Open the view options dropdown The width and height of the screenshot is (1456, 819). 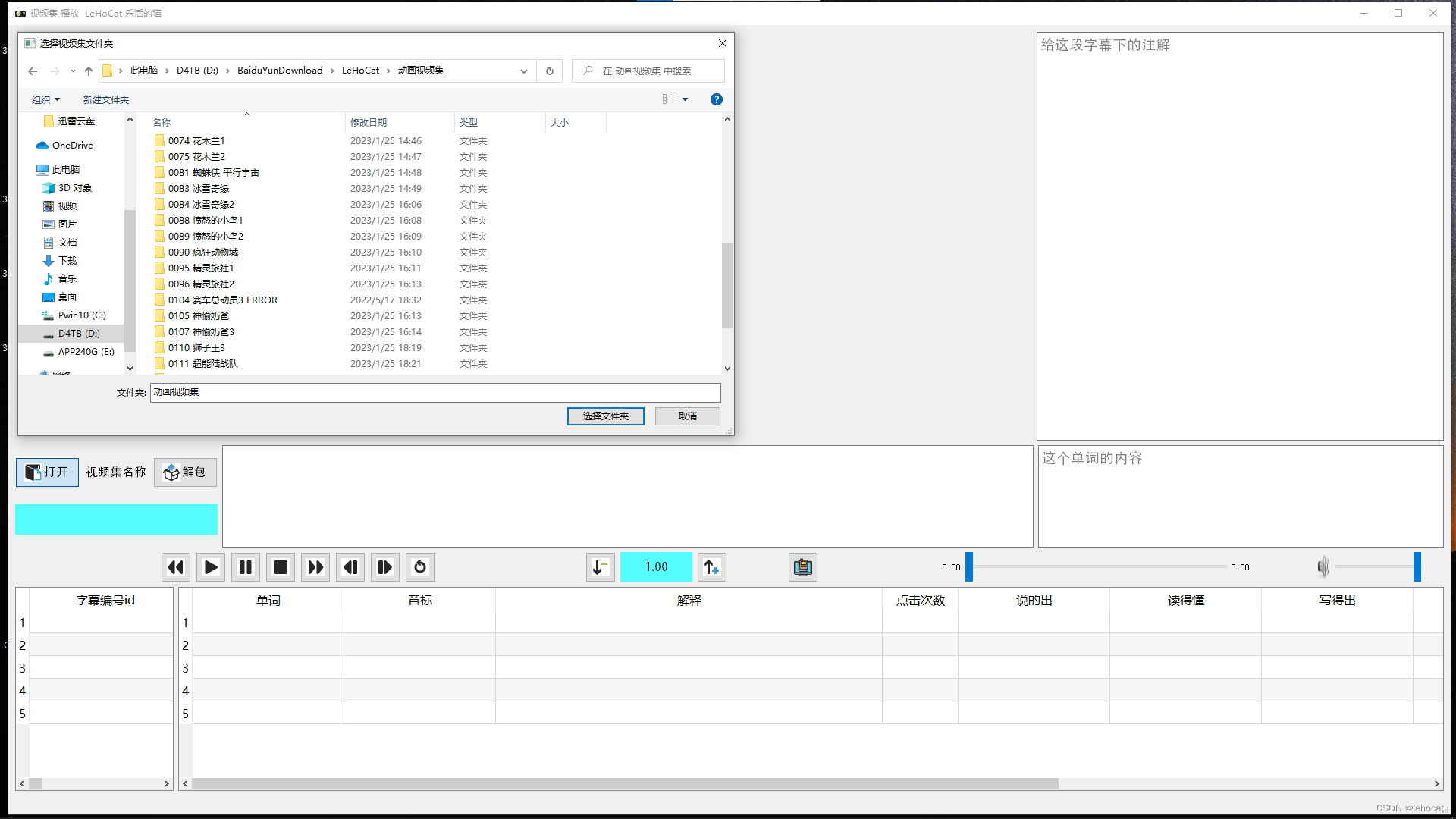[685, 99]
